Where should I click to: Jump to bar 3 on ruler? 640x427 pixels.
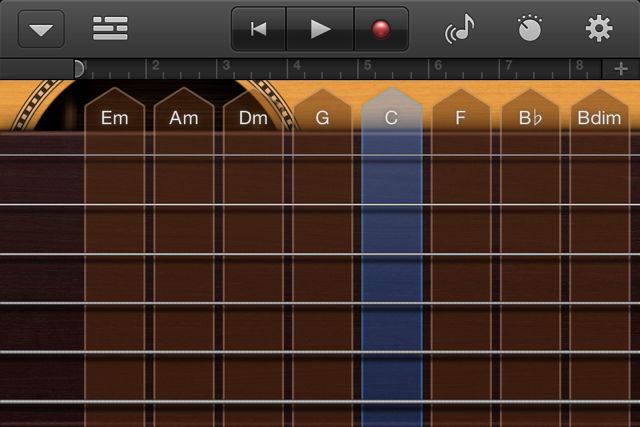coord(226,65)
